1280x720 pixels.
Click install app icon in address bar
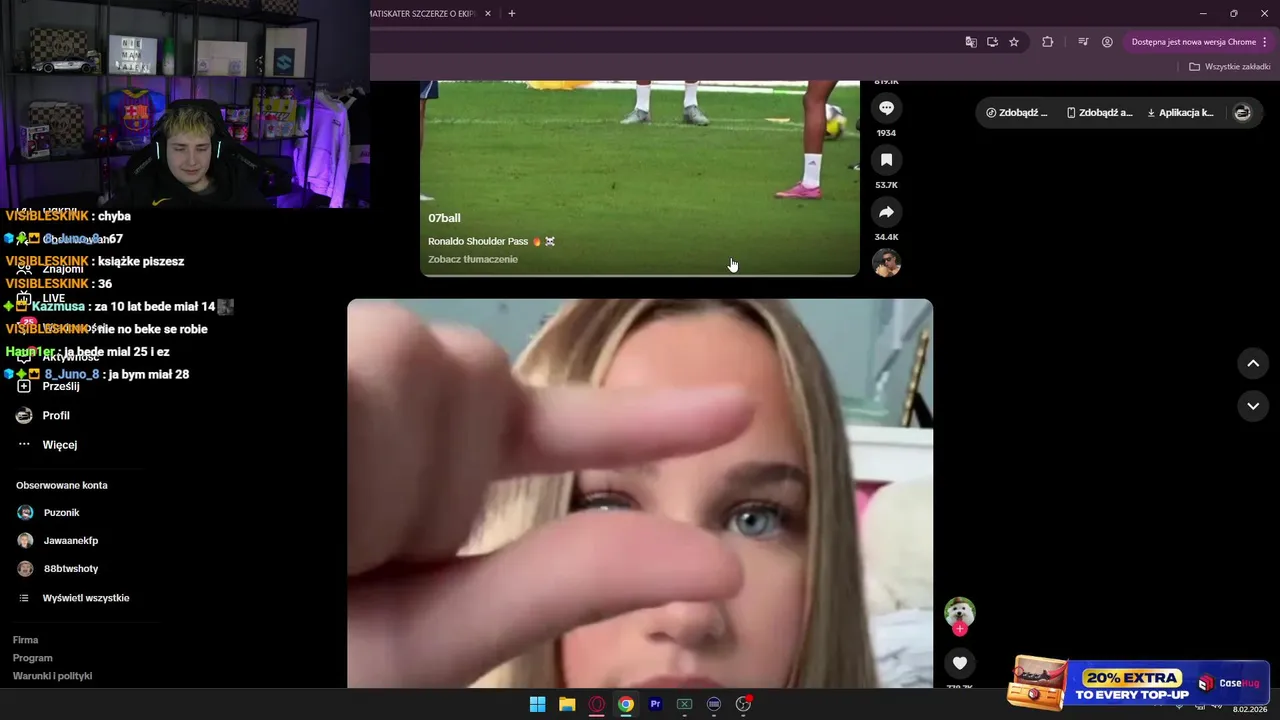pos(992,42)
